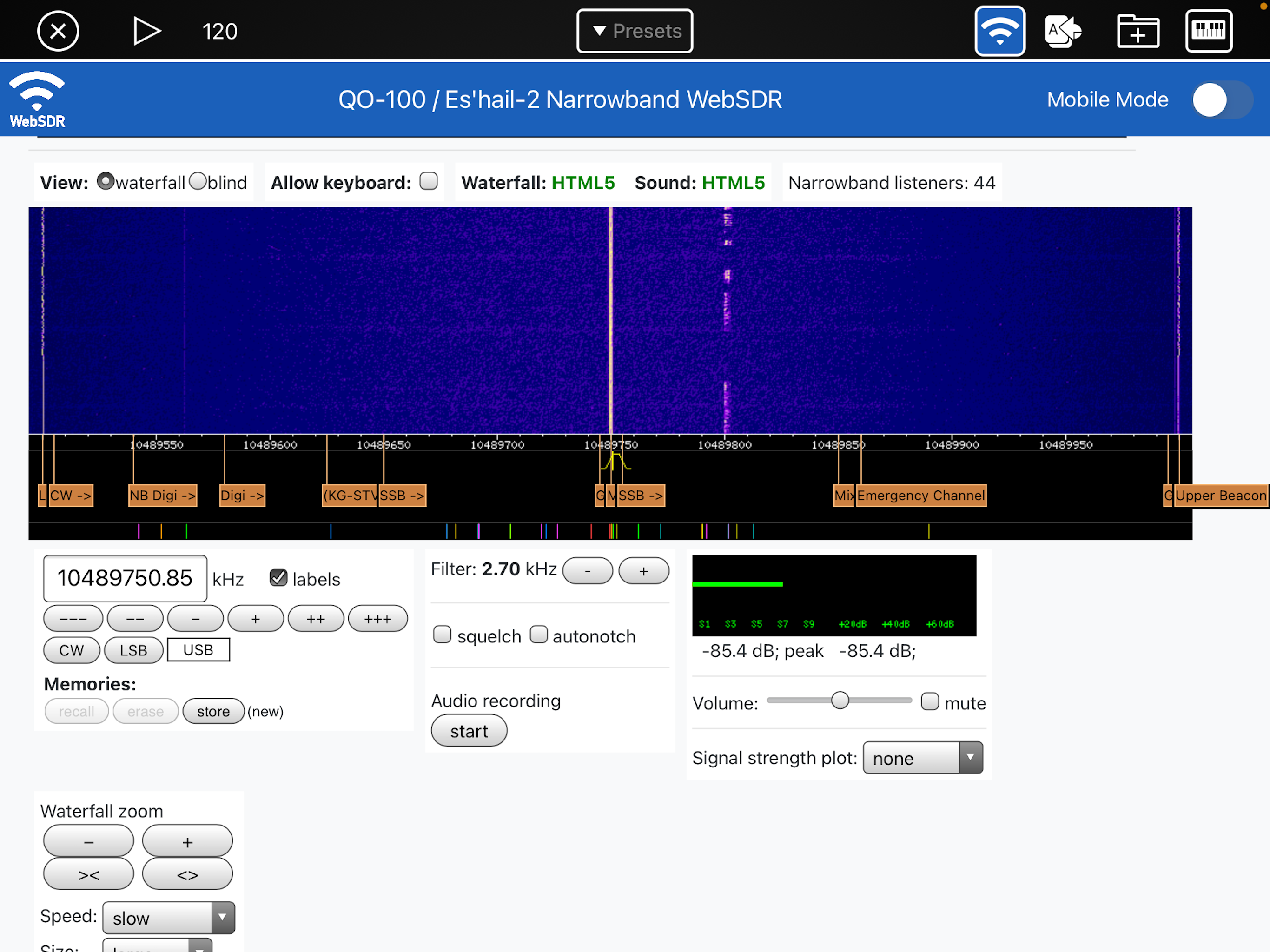
Task: Click the Volume slider handle
Action: click(x=840, y=701)
